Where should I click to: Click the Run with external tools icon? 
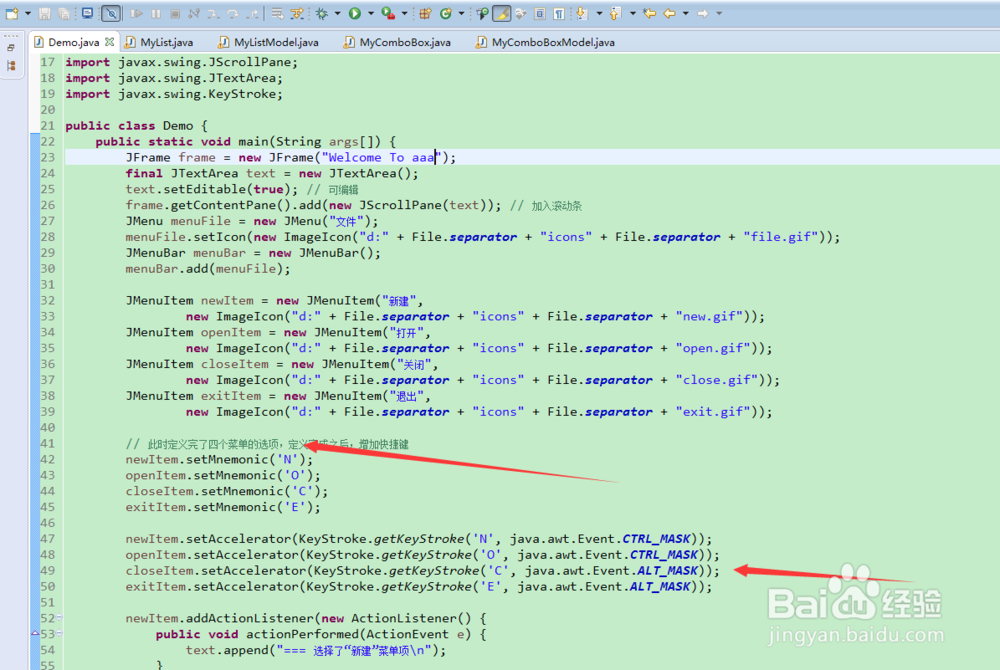point(388,13)
